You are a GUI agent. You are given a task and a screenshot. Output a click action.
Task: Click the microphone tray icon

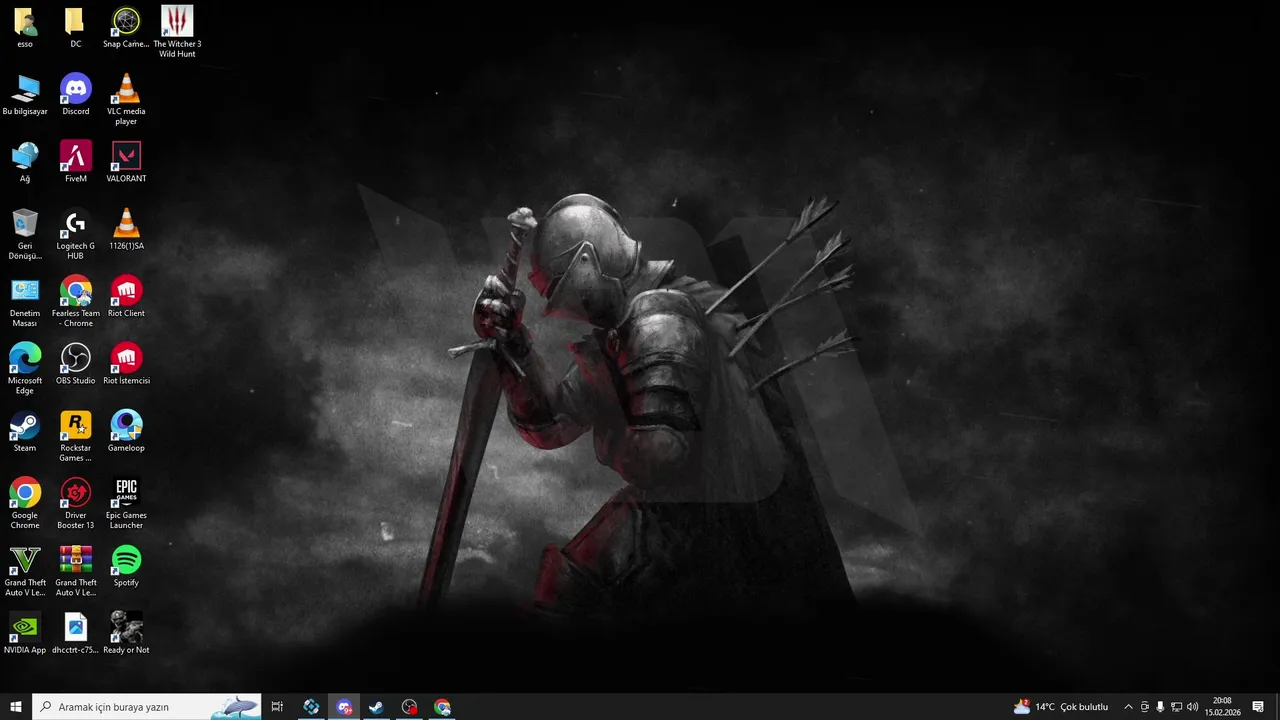click(x=1160, y=707)
